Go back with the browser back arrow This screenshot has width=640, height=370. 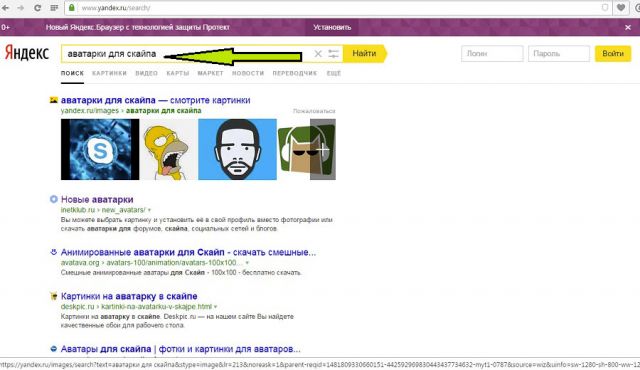click(x=6, y=8)
